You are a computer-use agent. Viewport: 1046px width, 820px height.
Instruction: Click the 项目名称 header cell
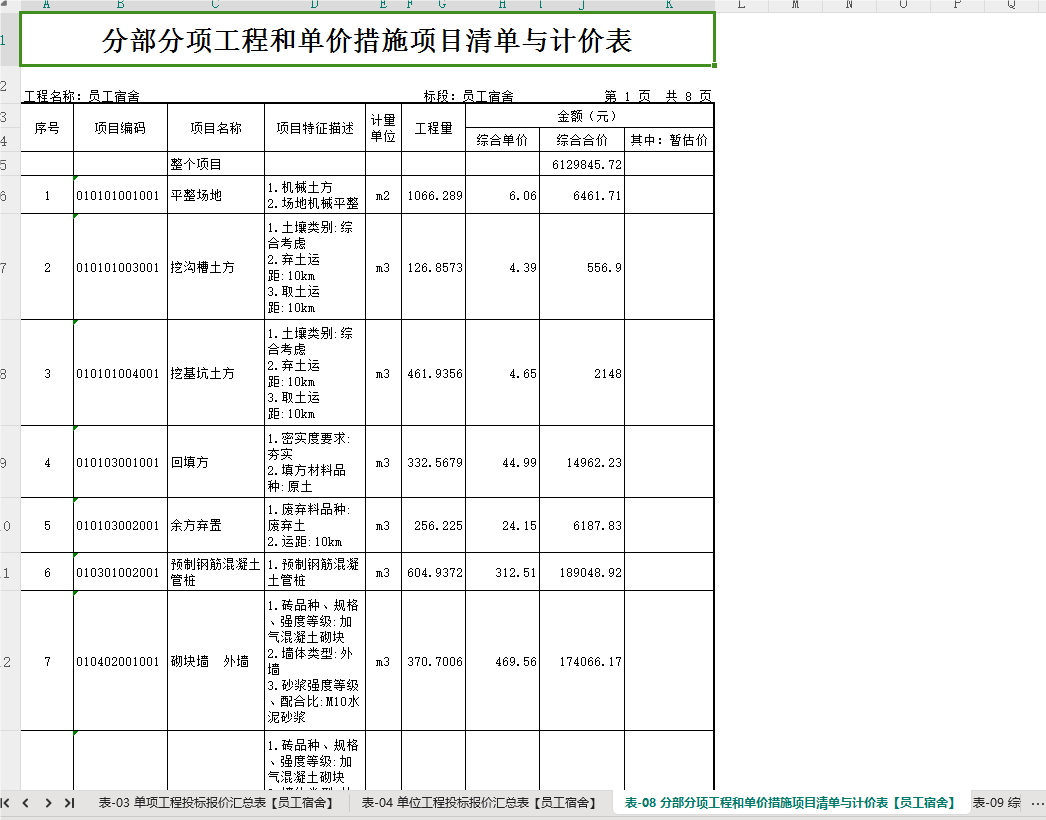point(215,127)
